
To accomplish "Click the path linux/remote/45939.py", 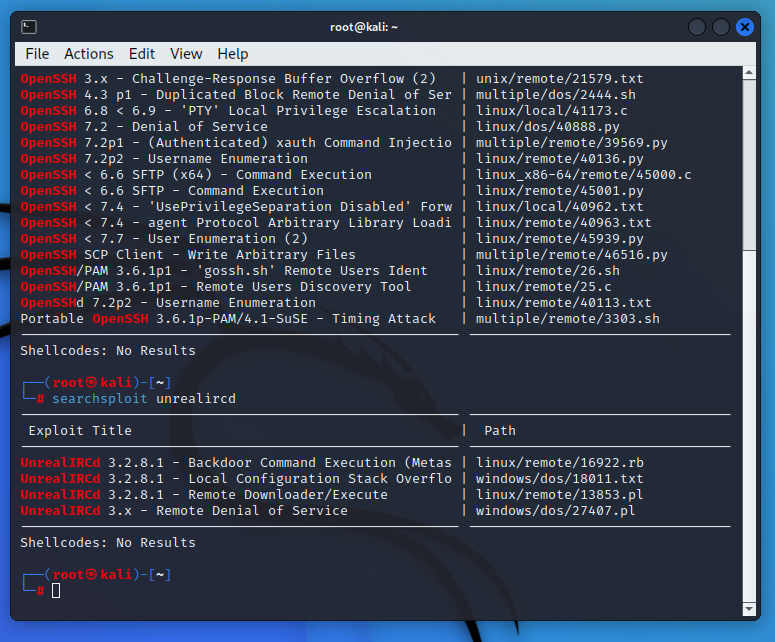I will pos(560,239).
